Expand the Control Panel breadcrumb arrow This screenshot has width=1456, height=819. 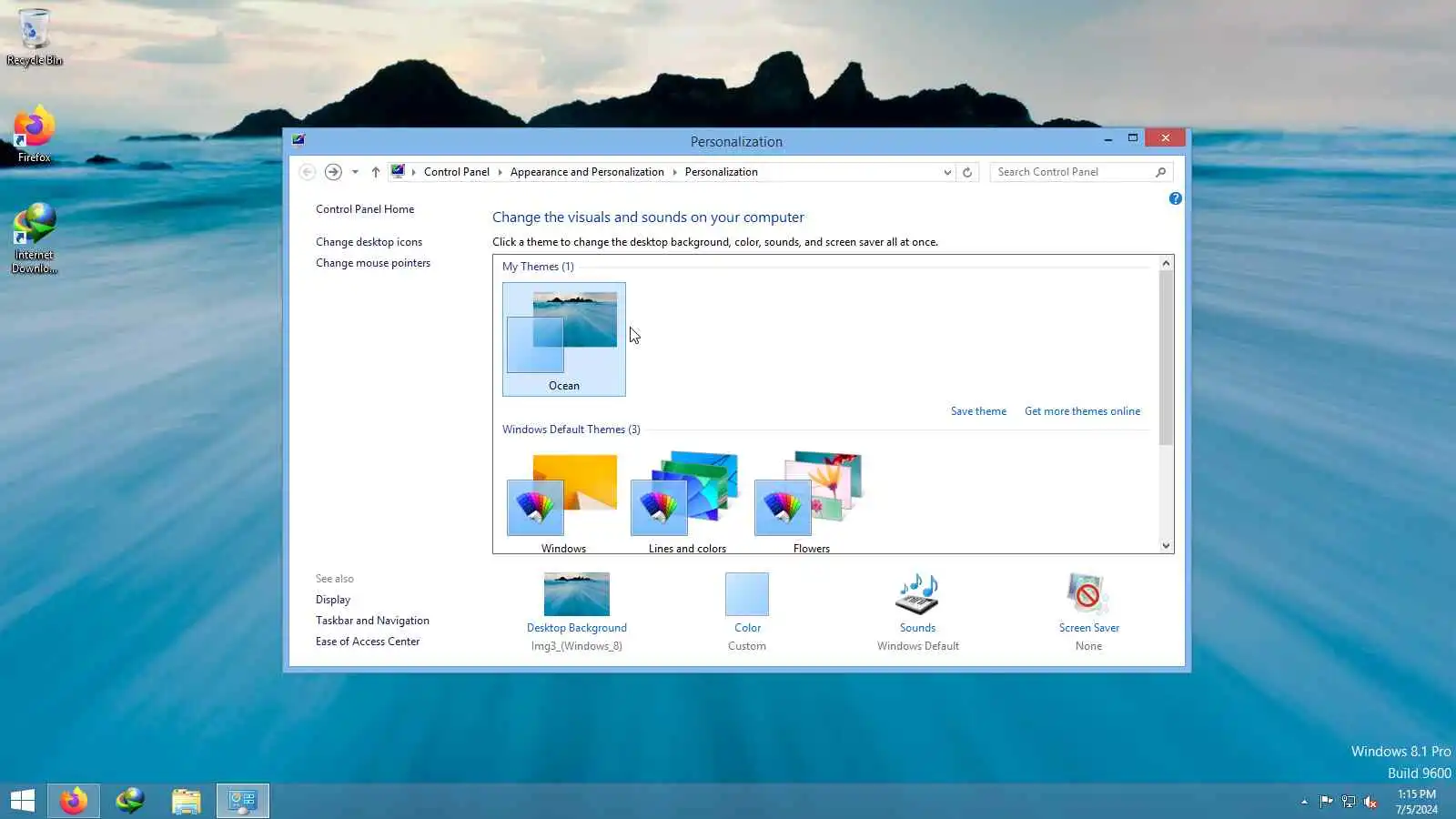(500, 172)
